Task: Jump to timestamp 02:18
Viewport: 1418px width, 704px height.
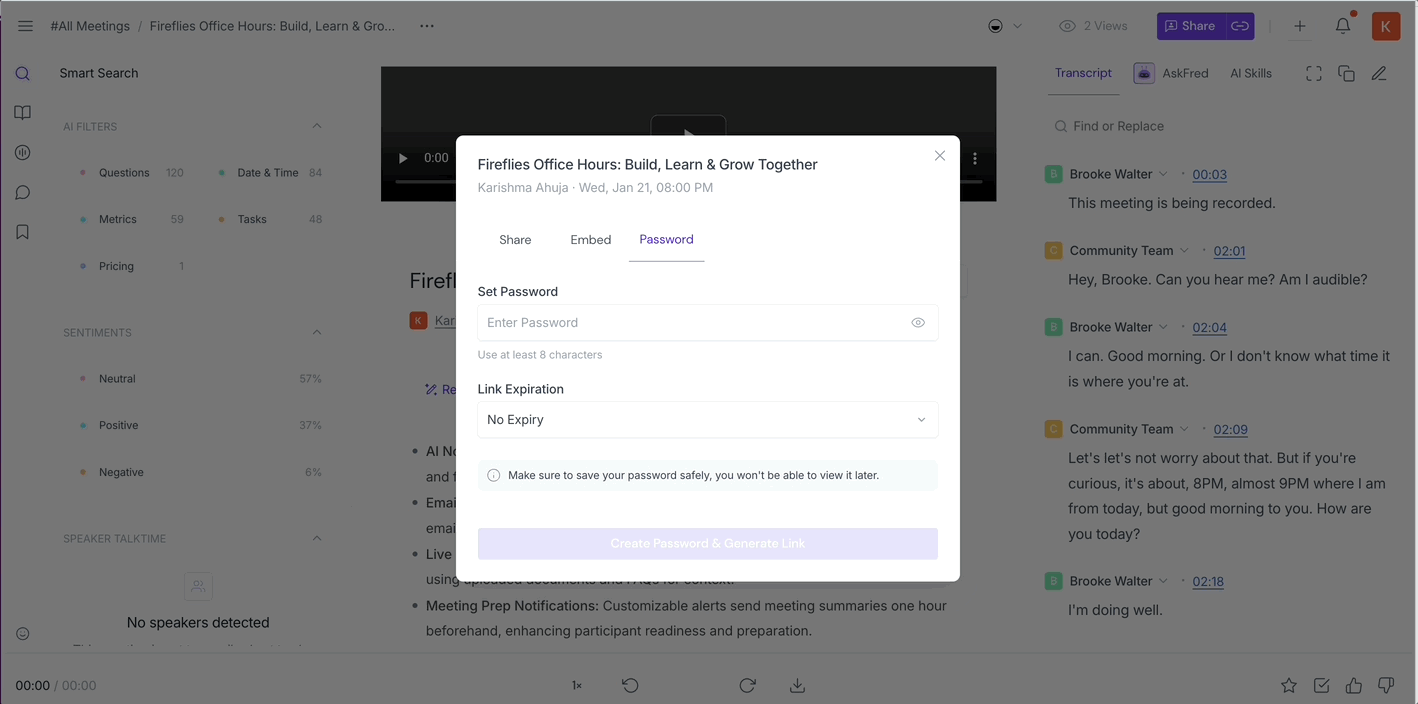Action: click(1208, 581)
